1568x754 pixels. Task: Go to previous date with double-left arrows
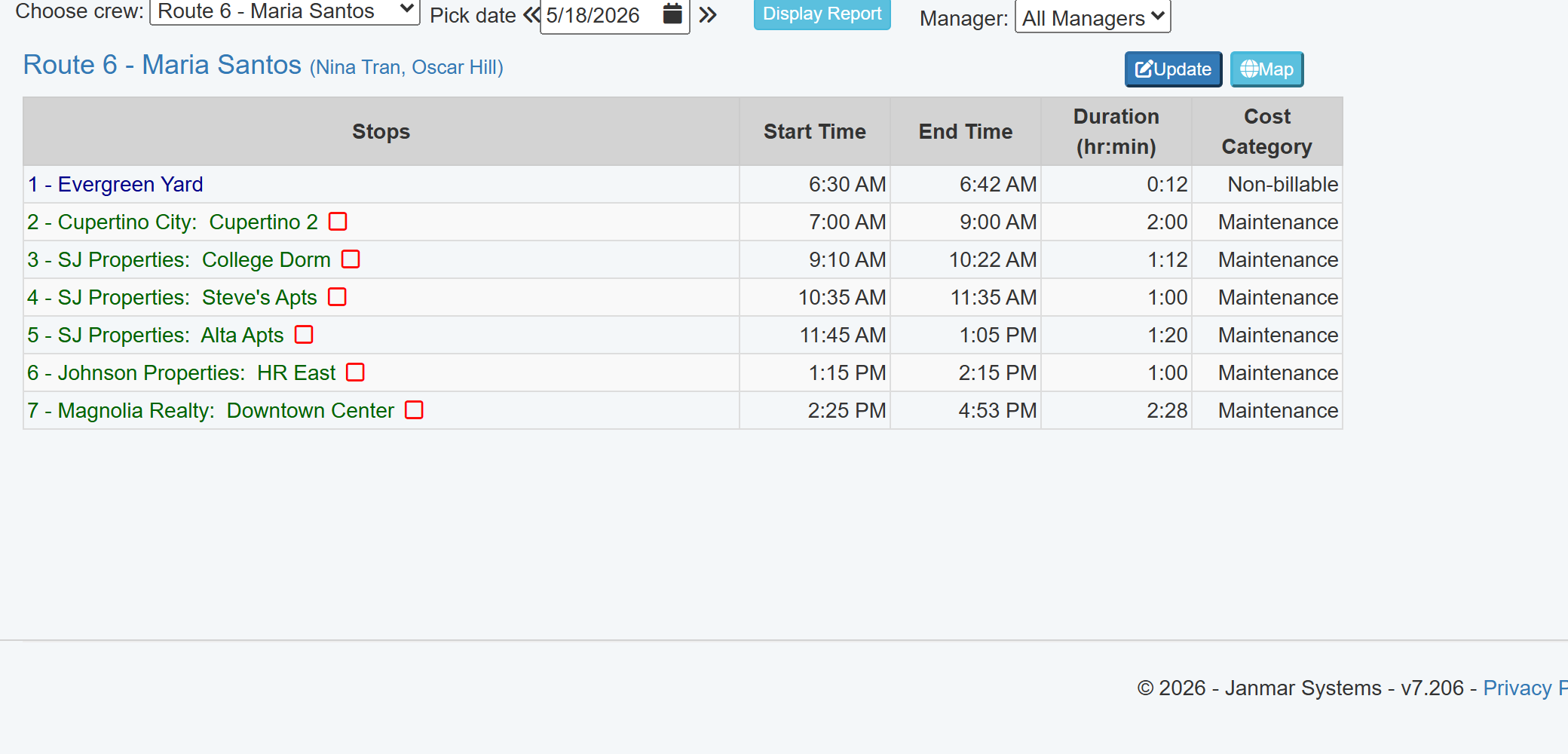(531, 15)
